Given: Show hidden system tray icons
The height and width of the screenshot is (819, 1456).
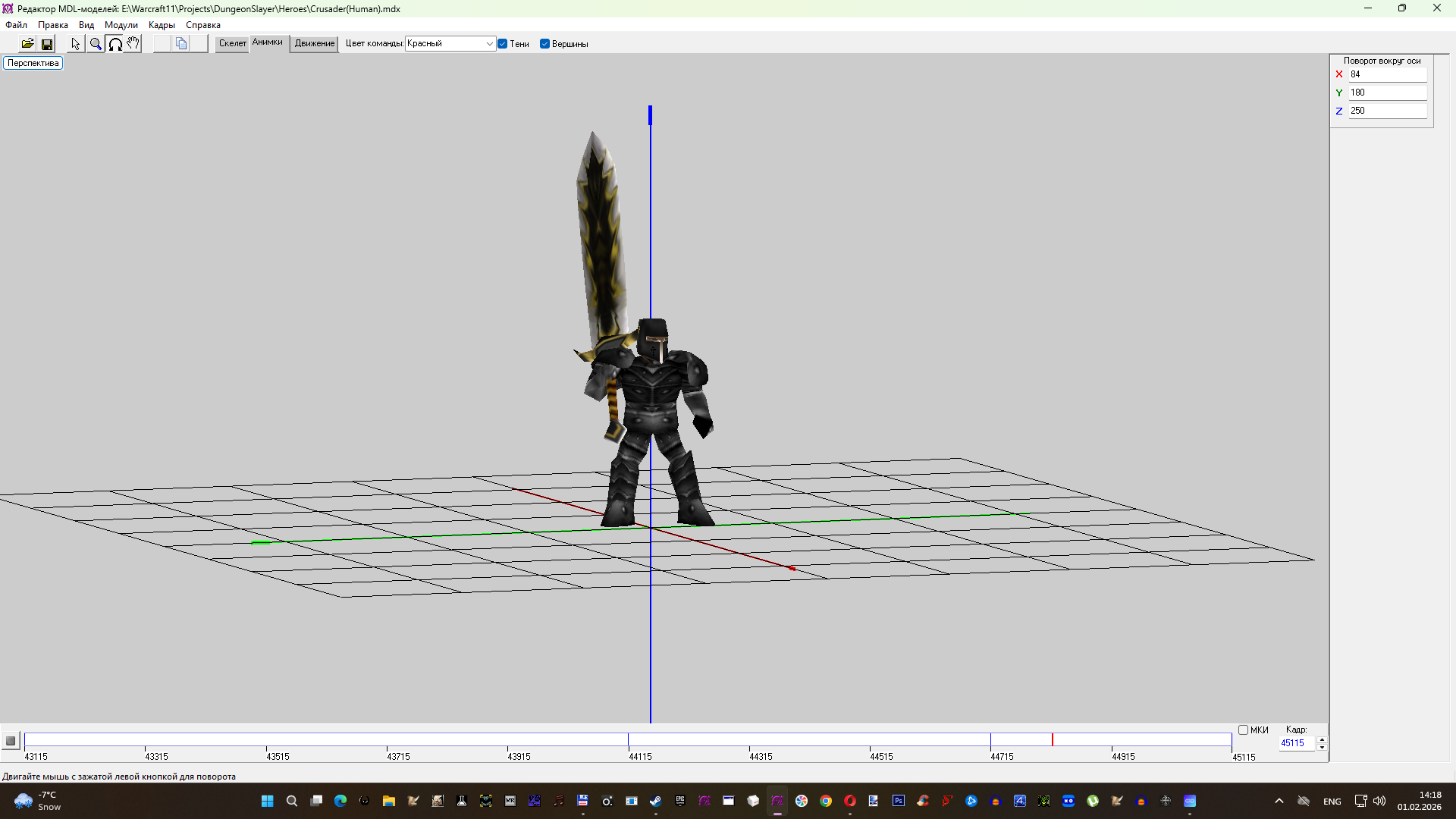Looking at the screenshot, I should (1279, 801).
